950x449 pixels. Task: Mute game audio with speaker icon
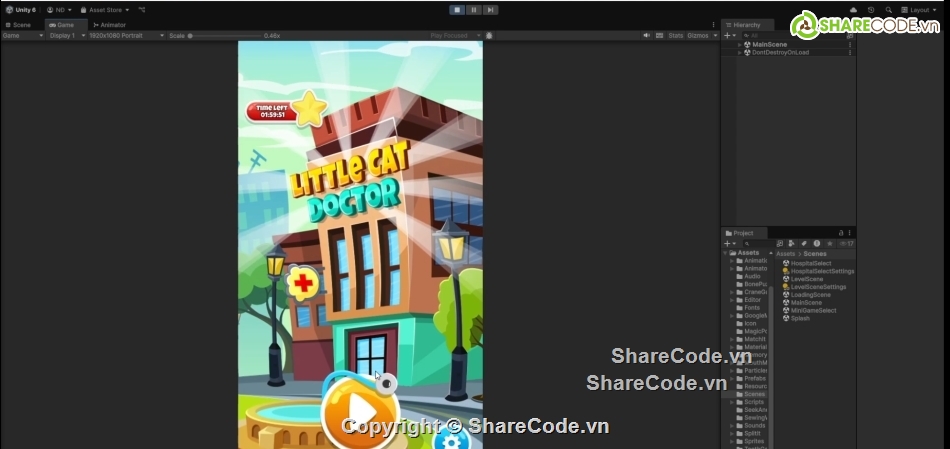(647, 36)
